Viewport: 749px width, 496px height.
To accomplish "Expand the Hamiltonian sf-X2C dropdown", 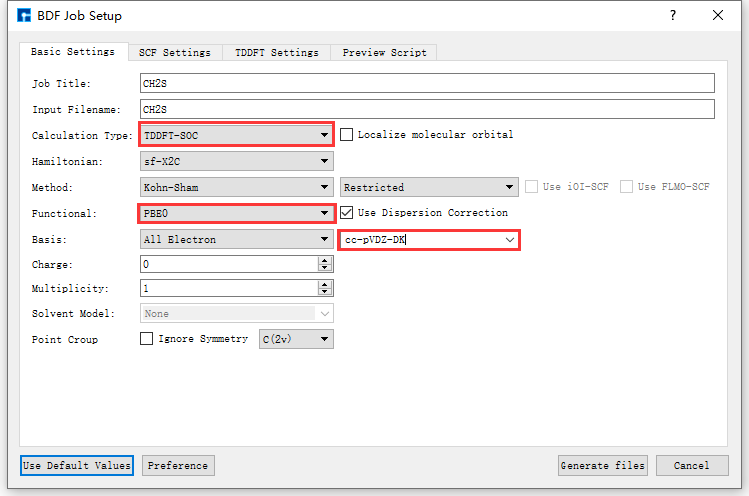I will coord(236,161).
